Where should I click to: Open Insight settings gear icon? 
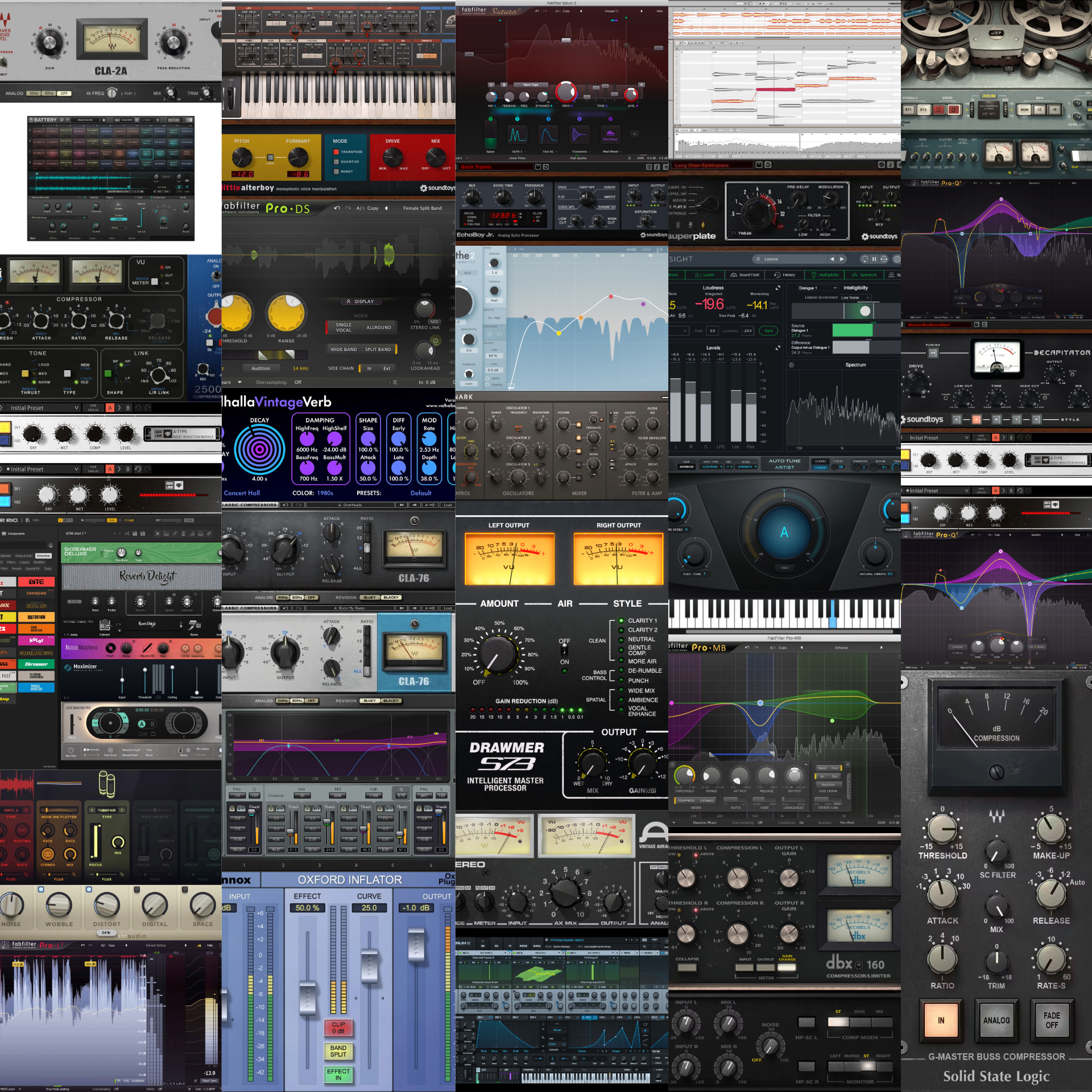[896, 259]
